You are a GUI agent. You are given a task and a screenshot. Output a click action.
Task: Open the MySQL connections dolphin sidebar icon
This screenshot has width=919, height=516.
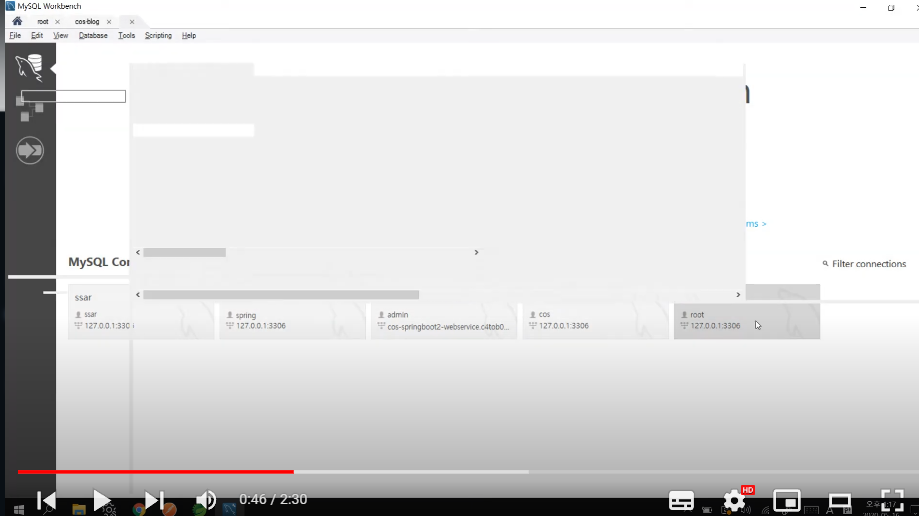click(29, 67)
